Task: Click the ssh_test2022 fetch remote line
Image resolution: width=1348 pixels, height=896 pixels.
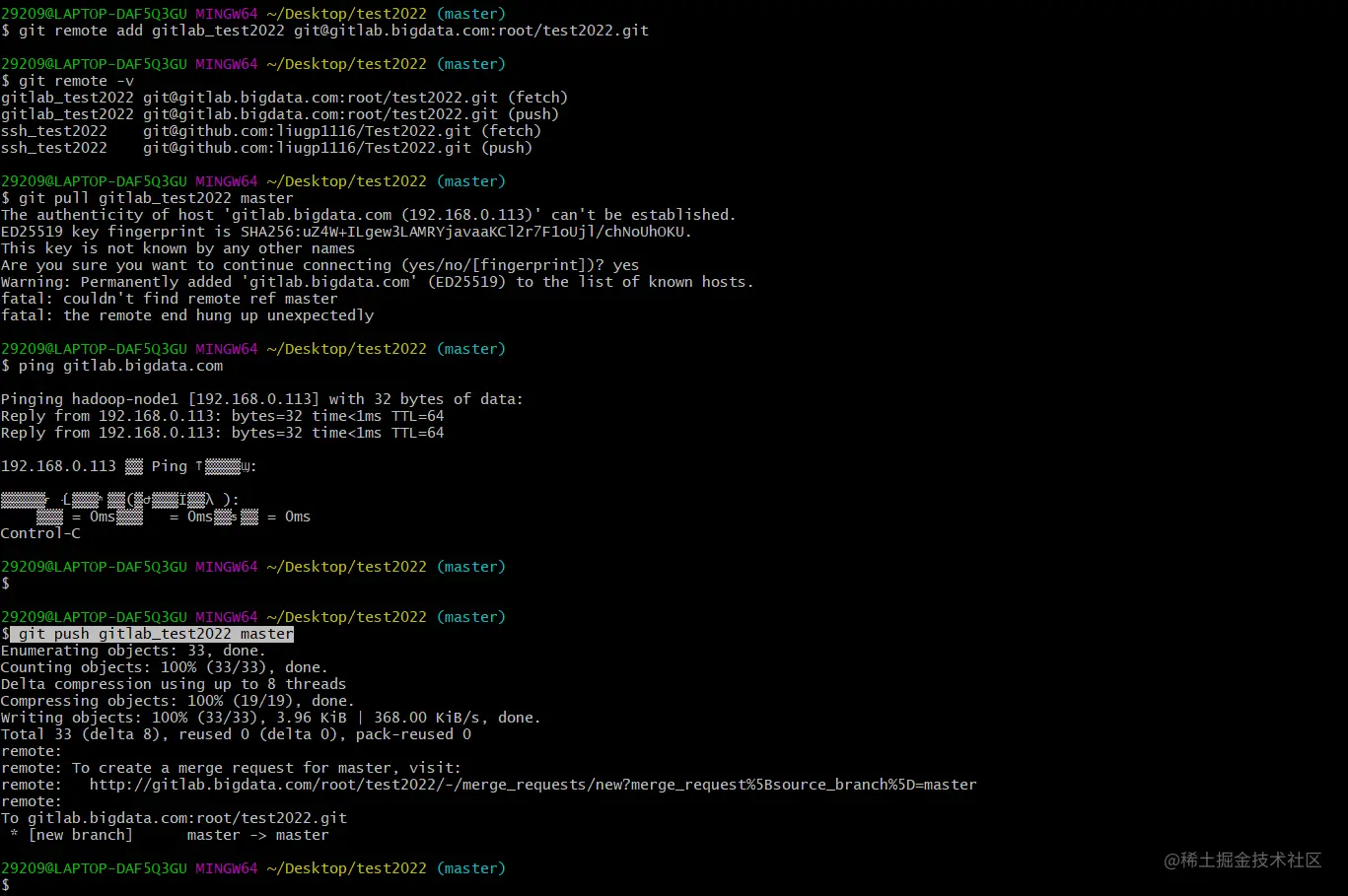Action: point(271,131)
